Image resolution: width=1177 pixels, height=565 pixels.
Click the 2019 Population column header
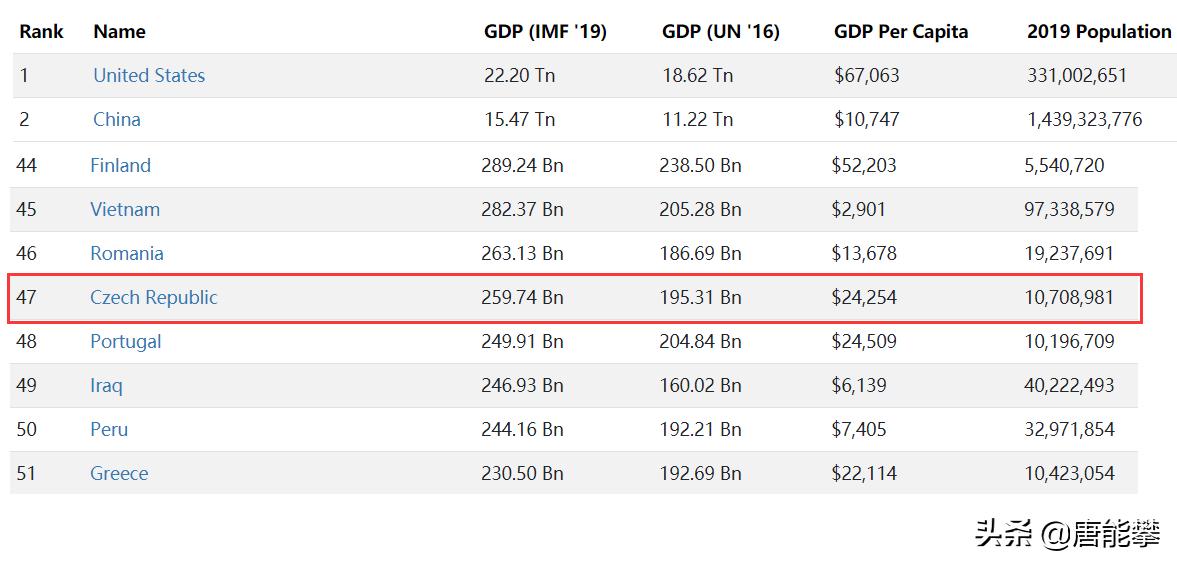click(x=1099, y=32)
